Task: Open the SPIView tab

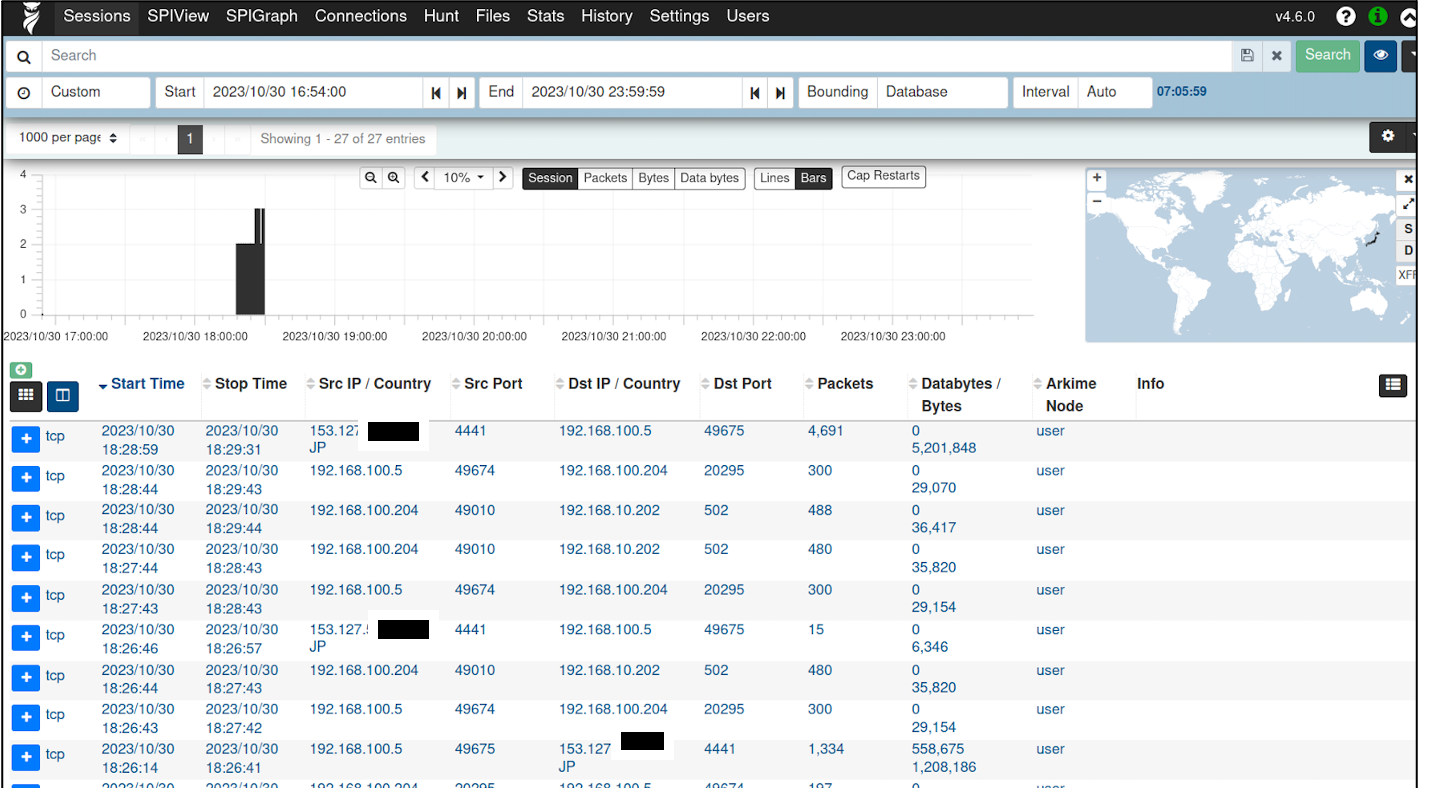Action: 178,16
